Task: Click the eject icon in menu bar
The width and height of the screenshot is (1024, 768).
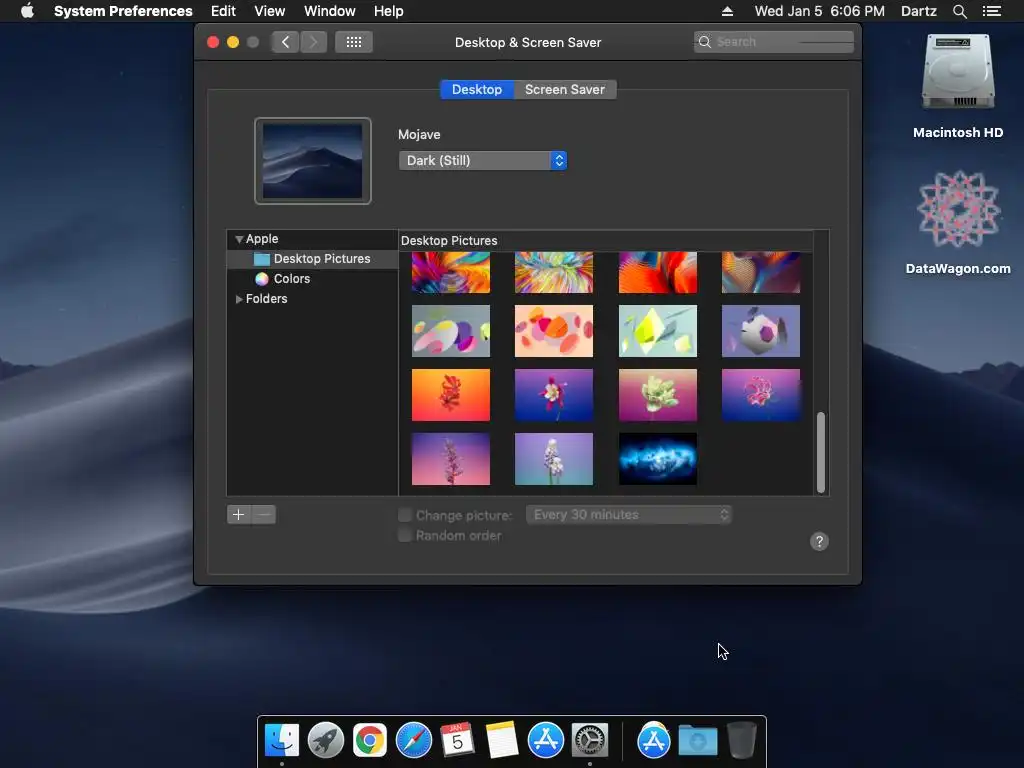Action: pyautogui.click(x=727, y=11)
